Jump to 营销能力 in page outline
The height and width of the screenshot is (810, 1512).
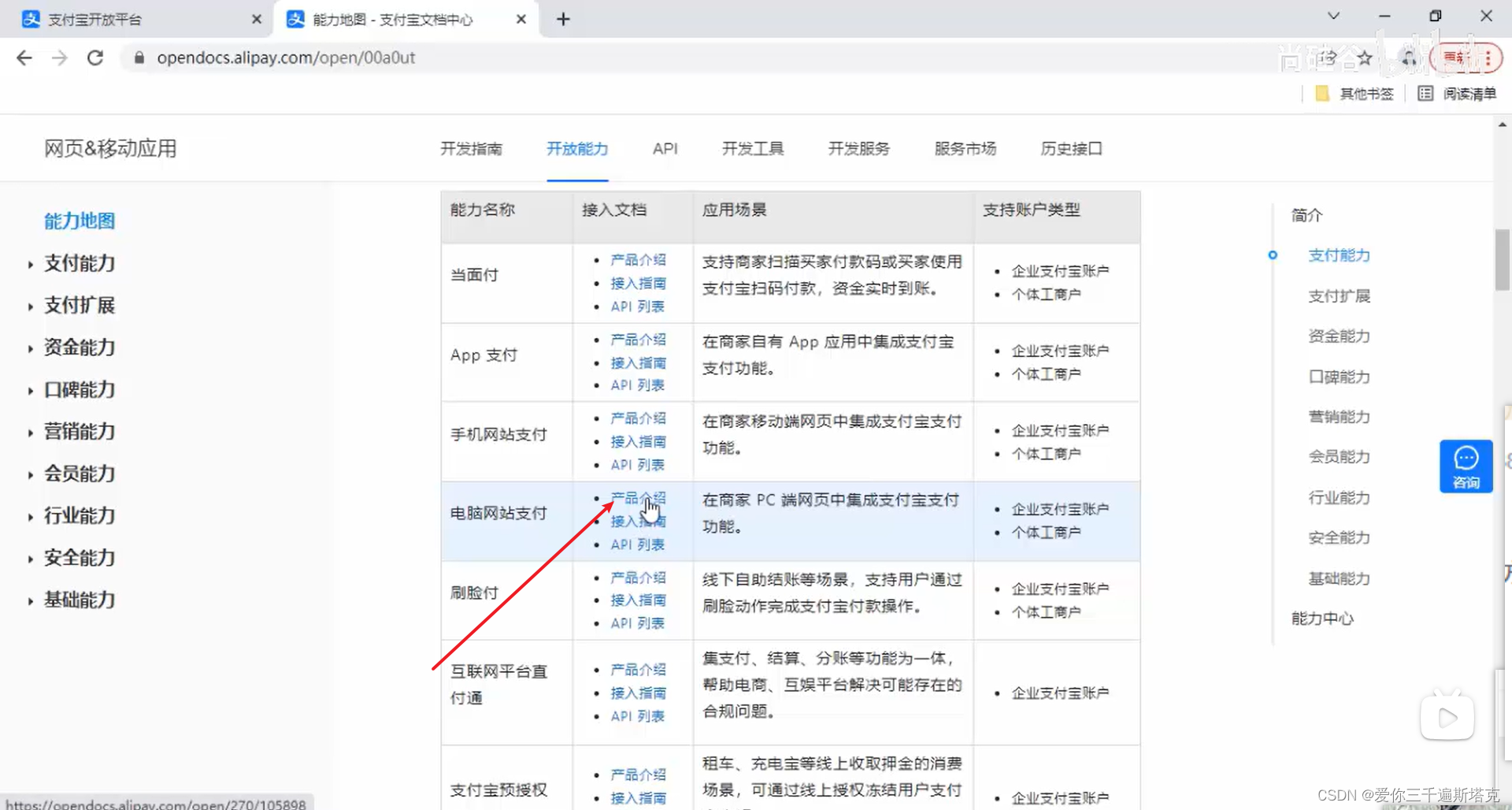click(1339, 417)
